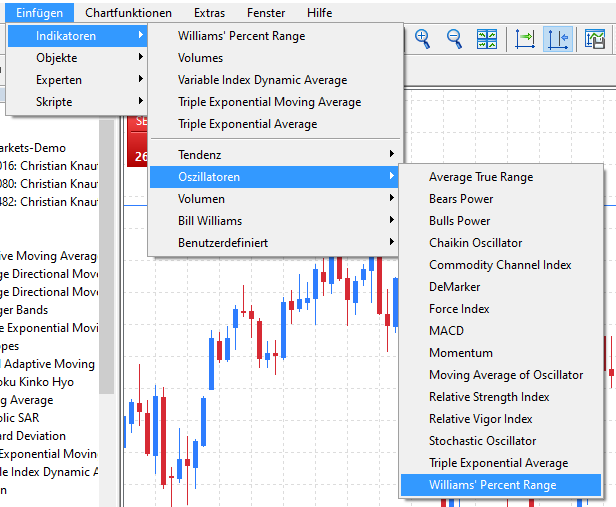Expand the Oszillatoren submenu
The height and width of the screenshot is (507, 616).
pos(274,177)
